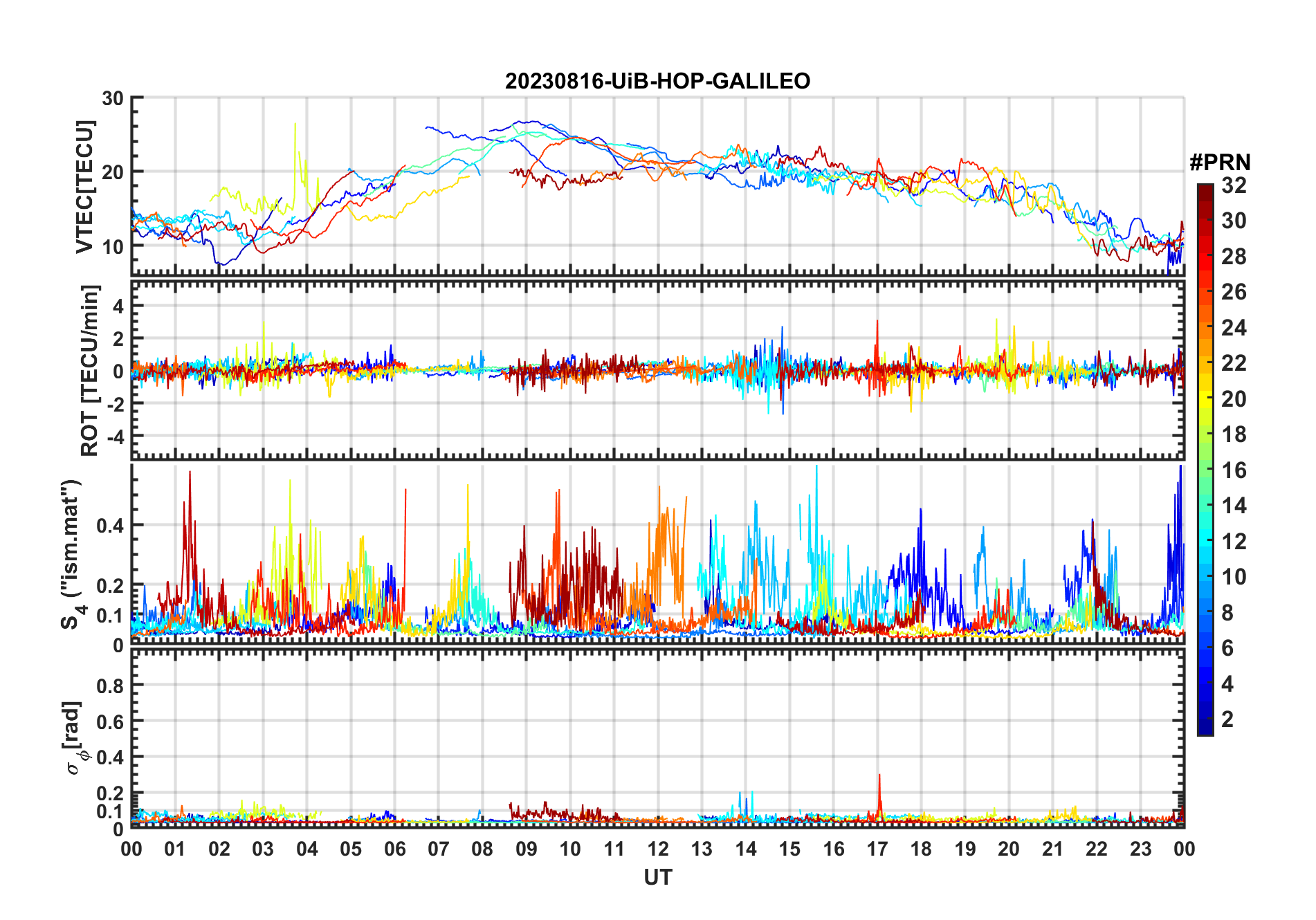Screen dimensions: 1316x920
Task: Click UT axis hour label 01
Action: (175, 849)
